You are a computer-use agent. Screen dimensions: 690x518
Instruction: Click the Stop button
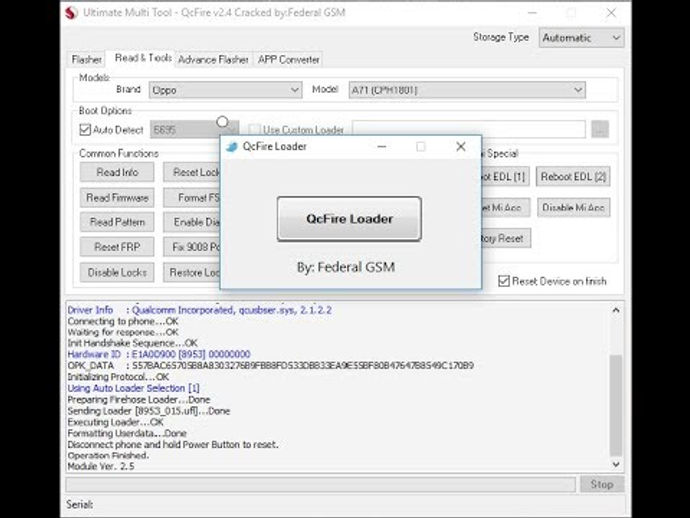pyautogui.click(x=602, y=484)
